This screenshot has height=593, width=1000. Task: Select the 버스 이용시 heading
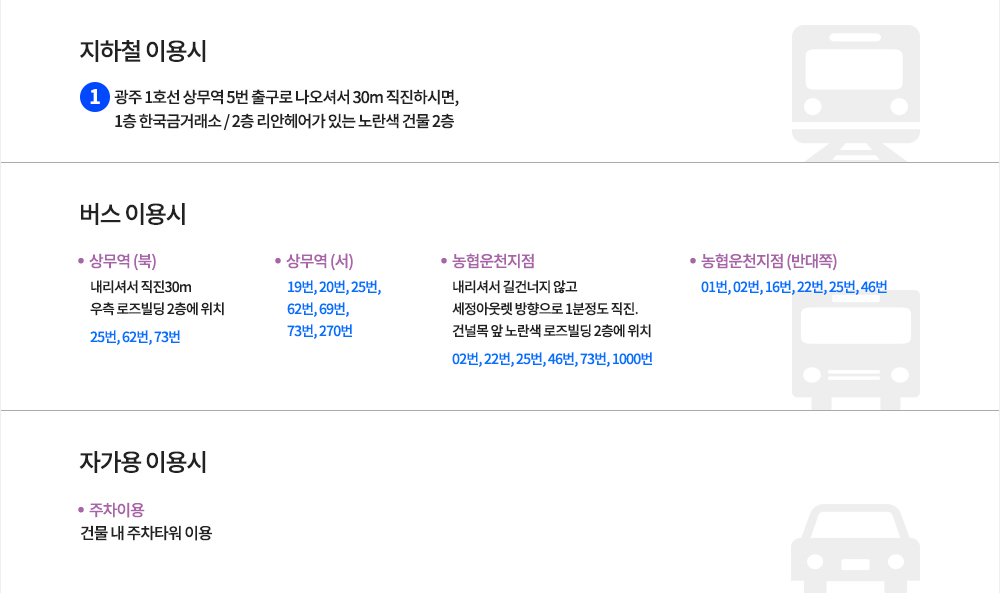click(133, 214)
